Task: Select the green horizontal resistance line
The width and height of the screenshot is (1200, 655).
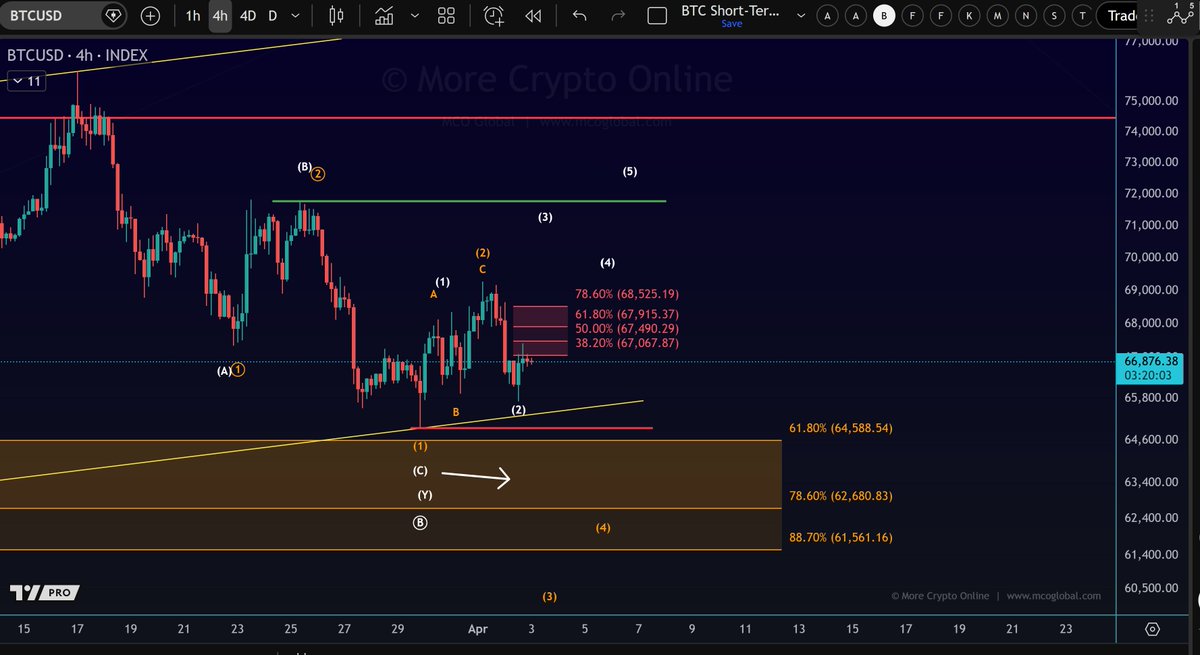Action: [469, 201]
